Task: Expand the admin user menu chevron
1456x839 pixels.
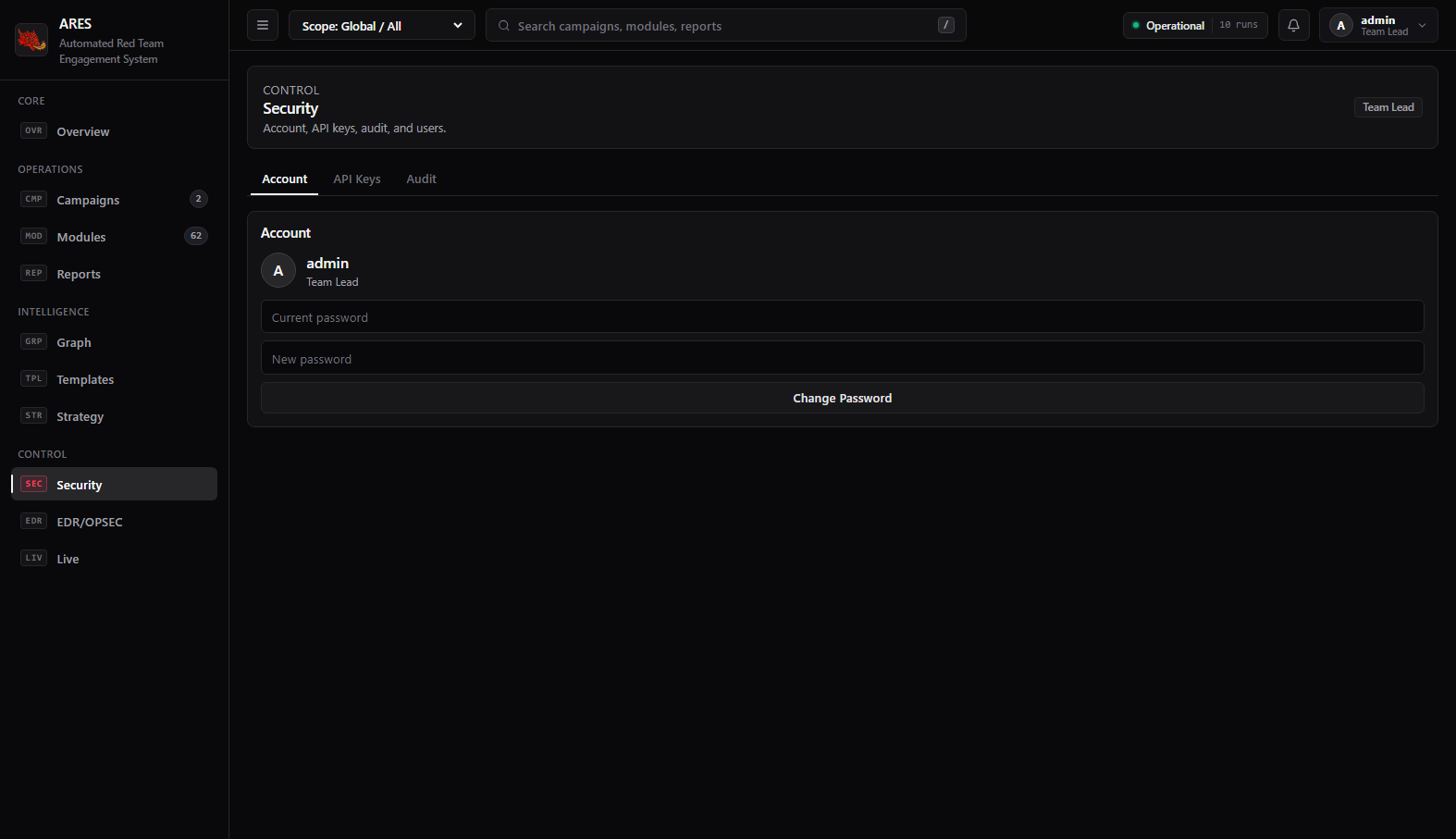Action: pos(1422,26)
